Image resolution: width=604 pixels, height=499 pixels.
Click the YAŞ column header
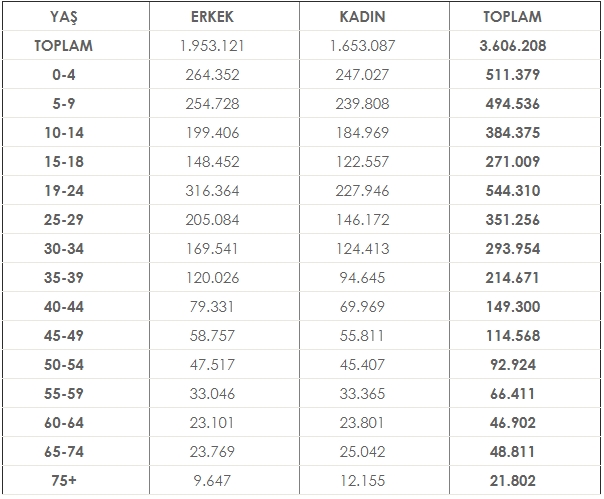pyautogui.click(x=65, y=17)
